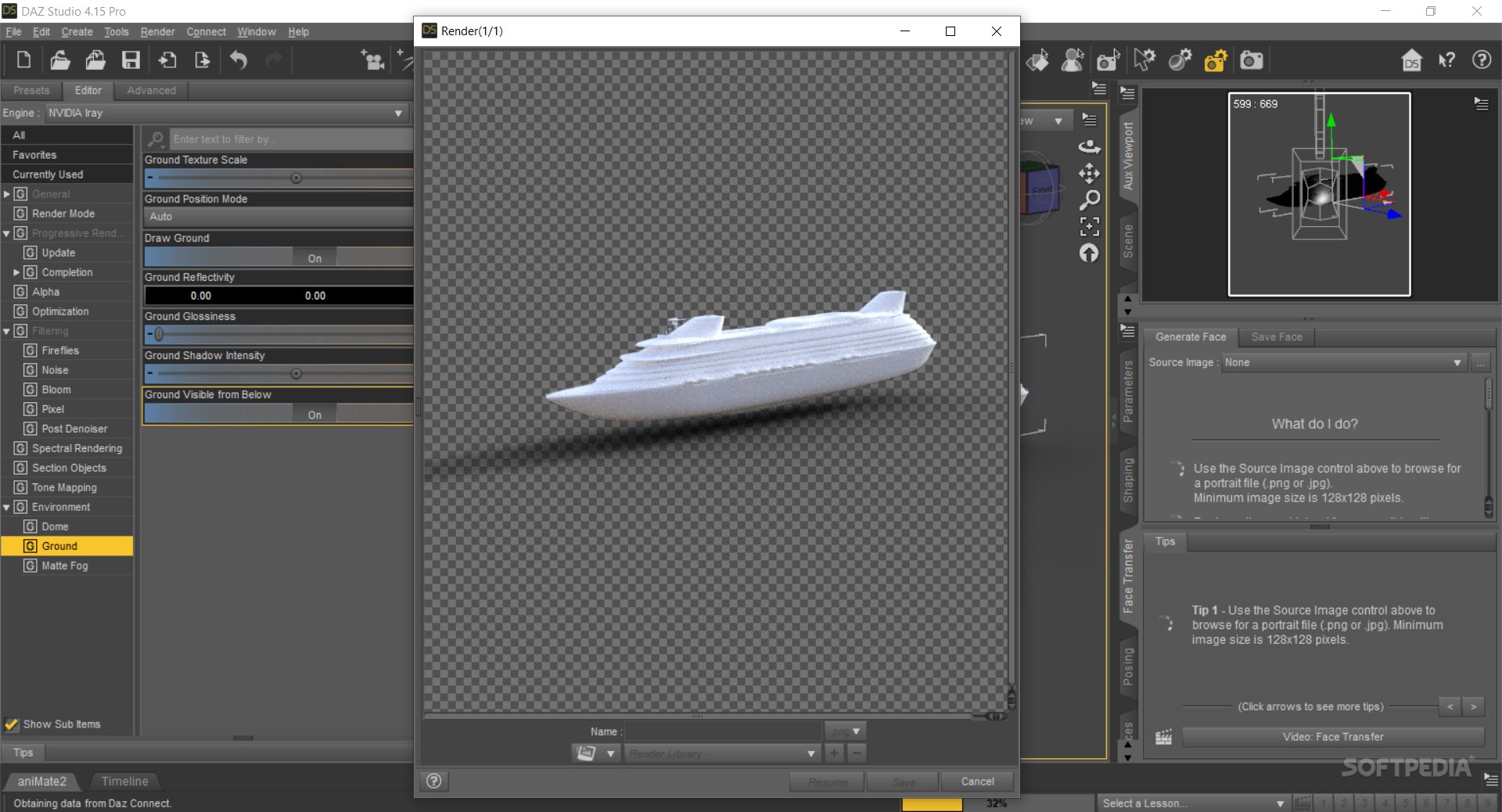Click the Video: Face Transfer button
Screen dimensions: 1502x812
point(1333,737)
